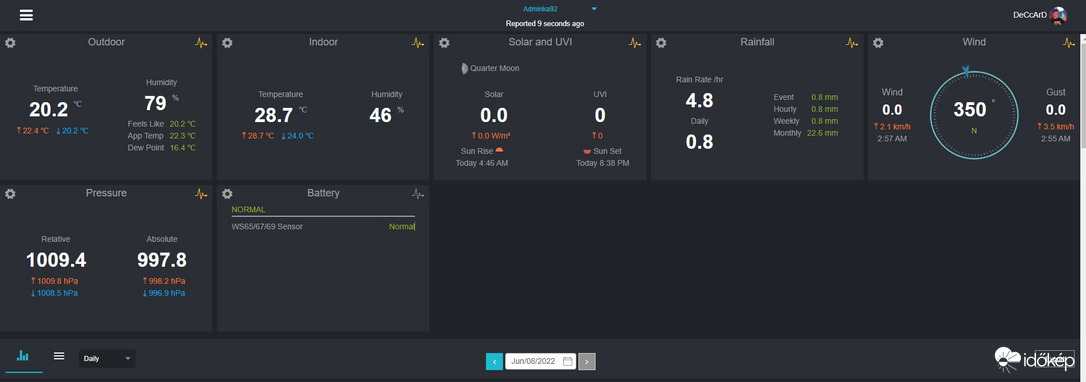1086x382 pixels.
Task: Show Rainfall panel graph pulse icon
Action: click(x=852, y=43)
